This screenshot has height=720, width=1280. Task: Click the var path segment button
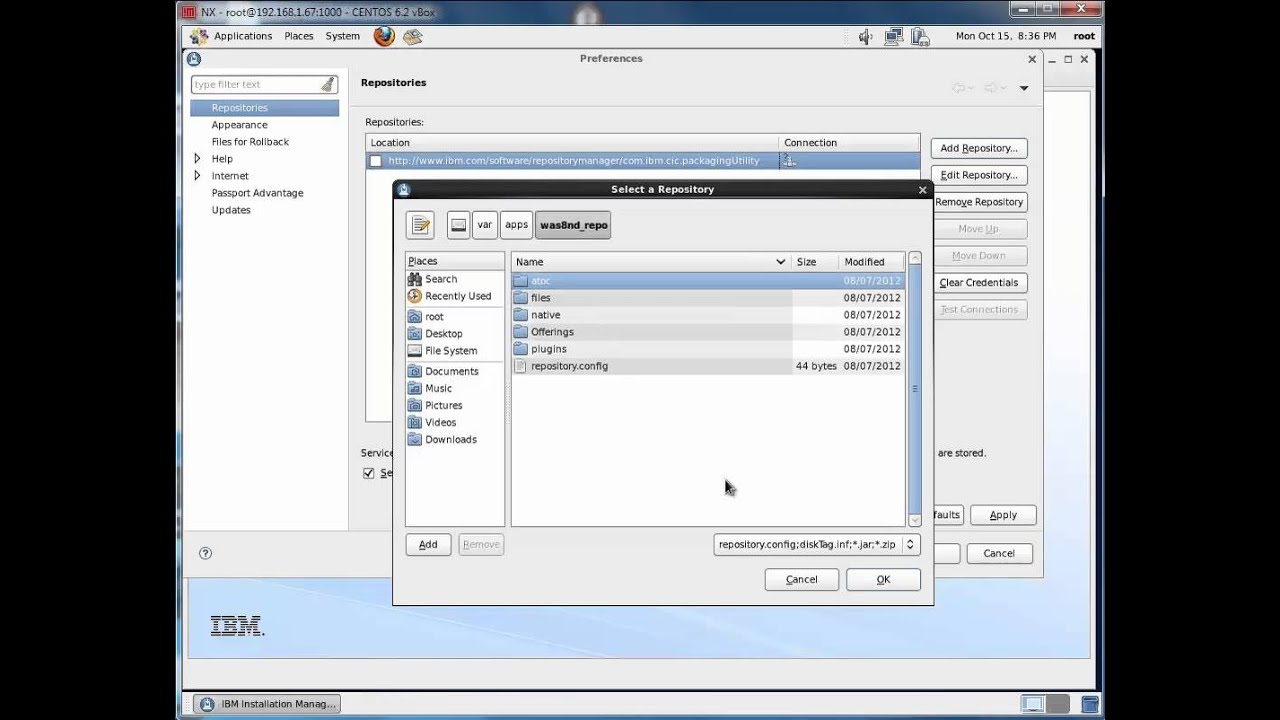point(485,225)
